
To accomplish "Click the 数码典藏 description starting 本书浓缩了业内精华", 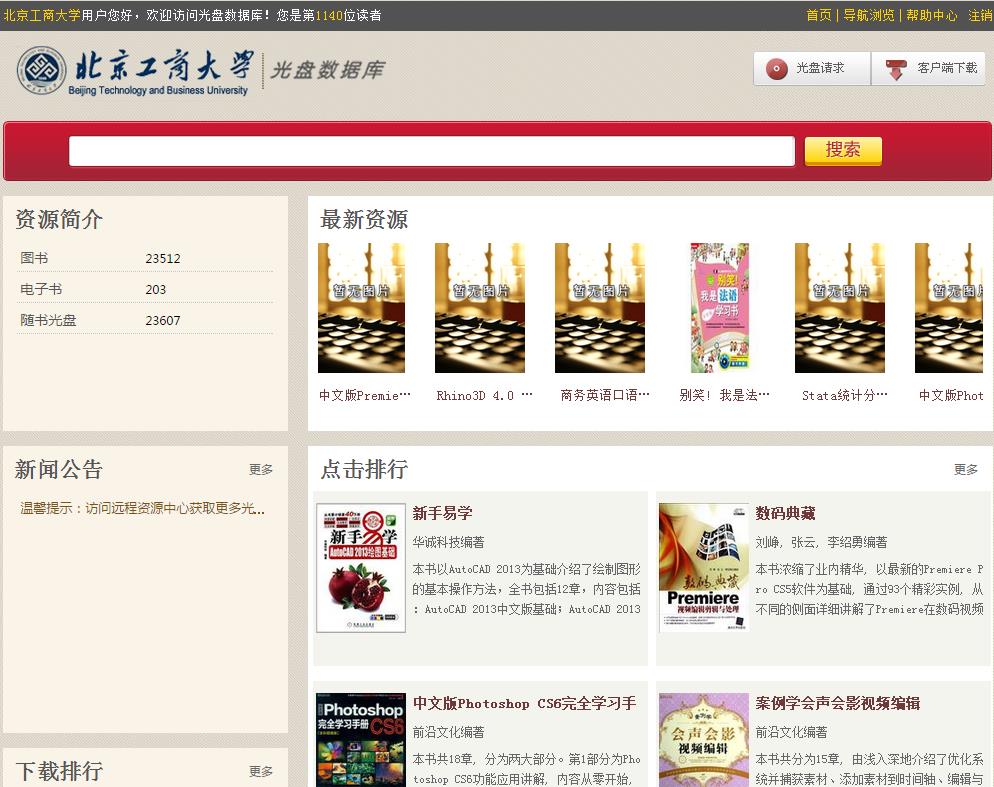I will (870, 589).
